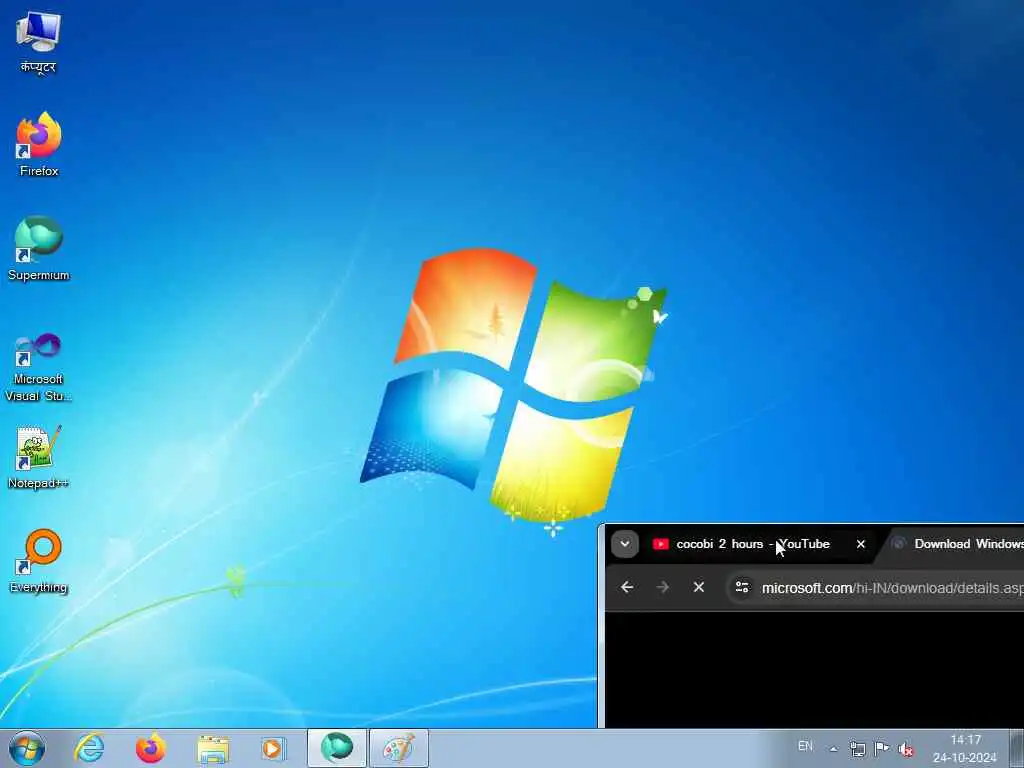
Task: Open the Action Center flag icon
Action: point(882,749)
